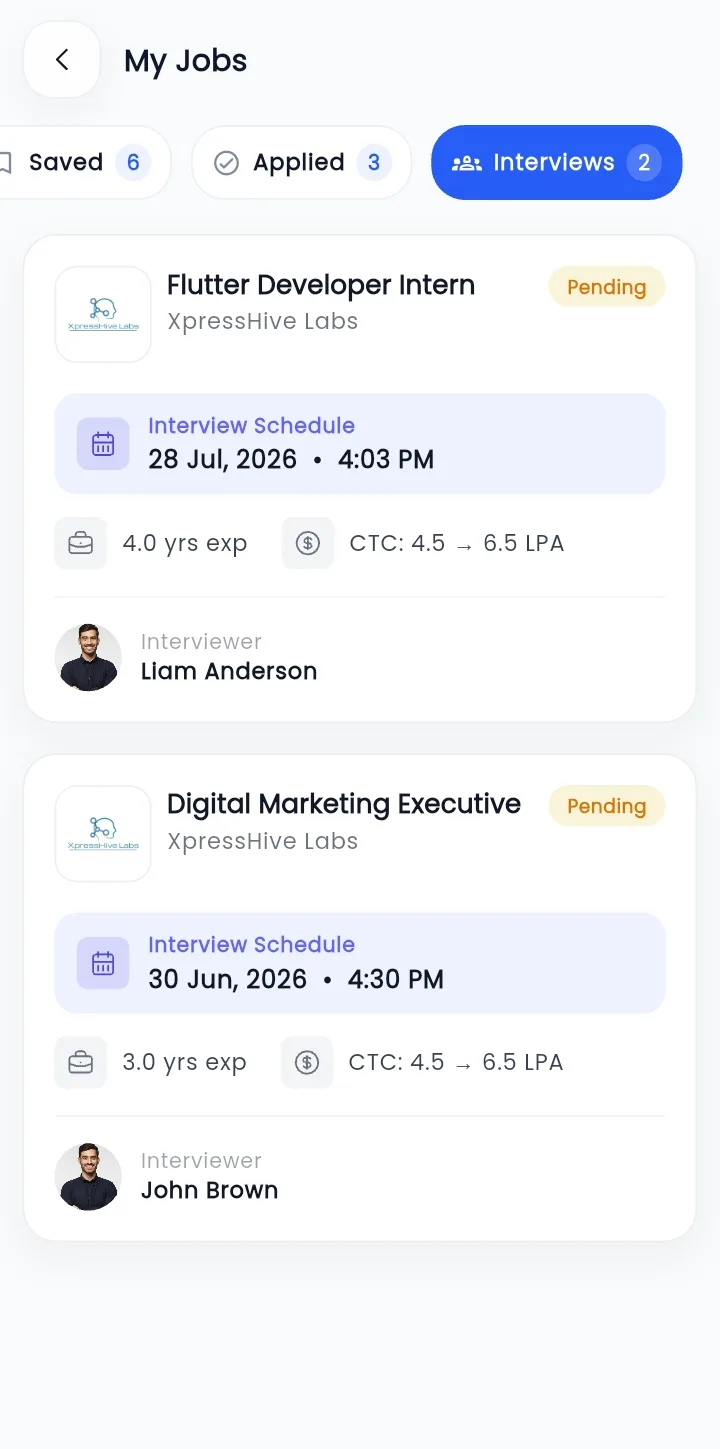Click calendar icon for 28 Jul interview
The width and height of the screenshot is (720, 1449).
(x=103, y=444)
